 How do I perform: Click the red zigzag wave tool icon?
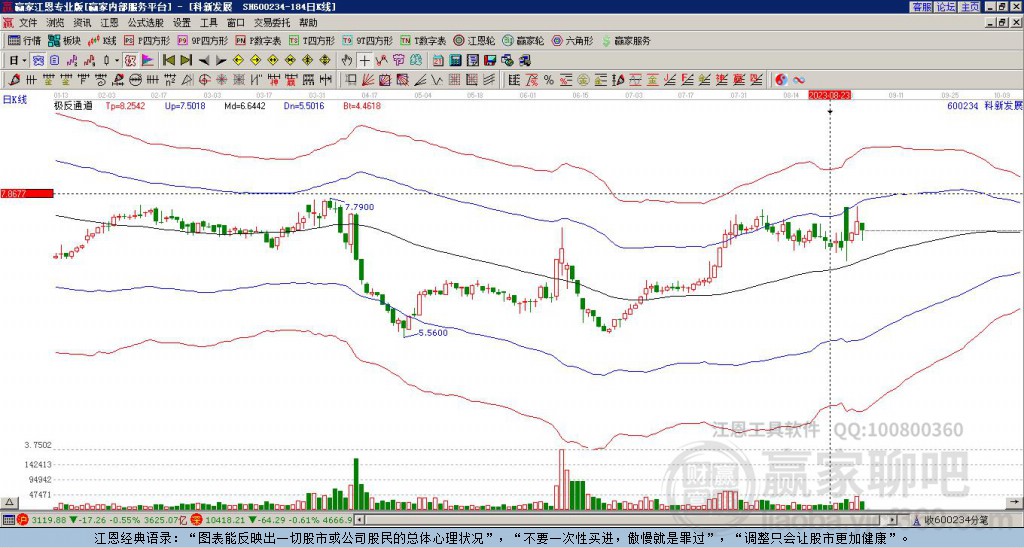381,61
